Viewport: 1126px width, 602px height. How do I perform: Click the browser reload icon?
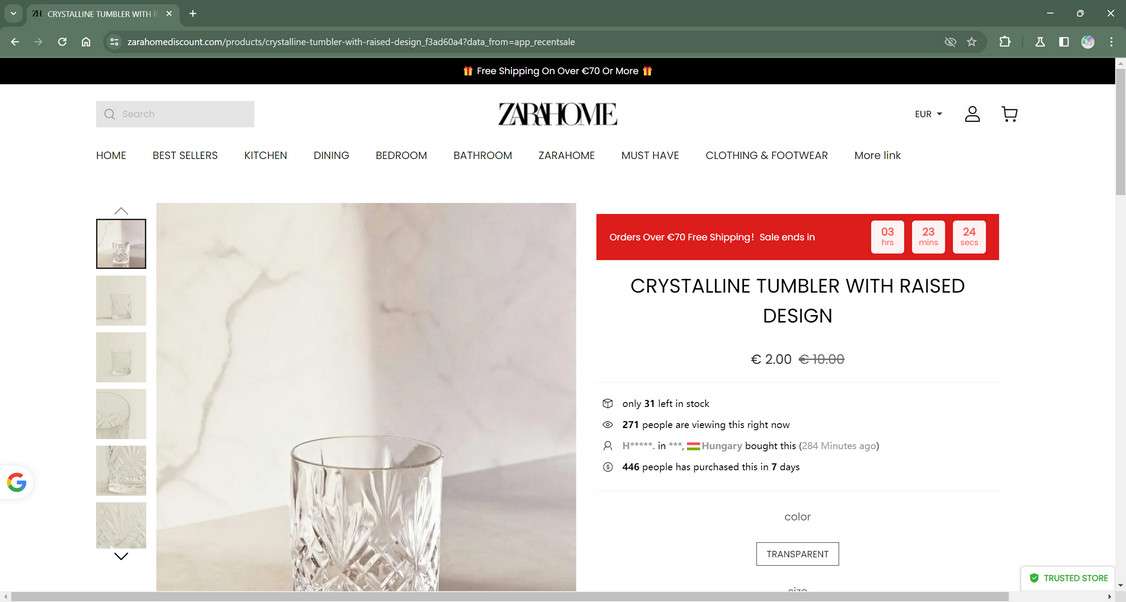pos(62,42)
